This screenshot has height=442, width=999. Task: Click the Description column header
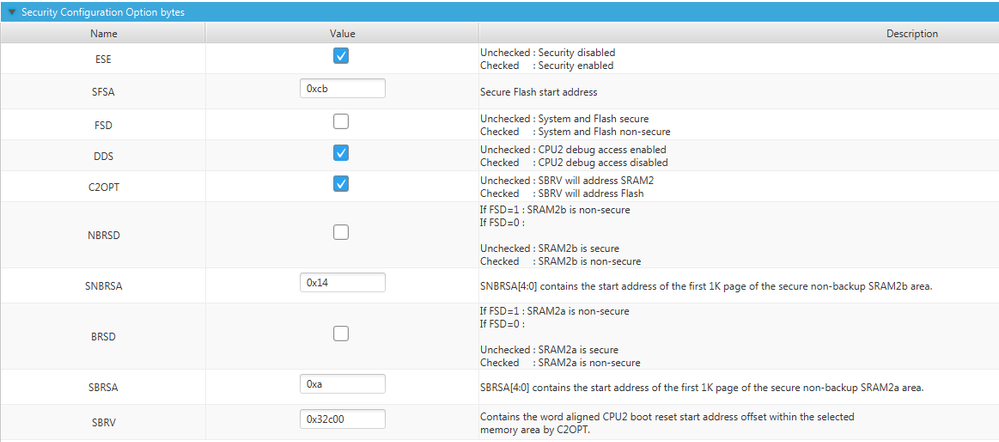911,33
